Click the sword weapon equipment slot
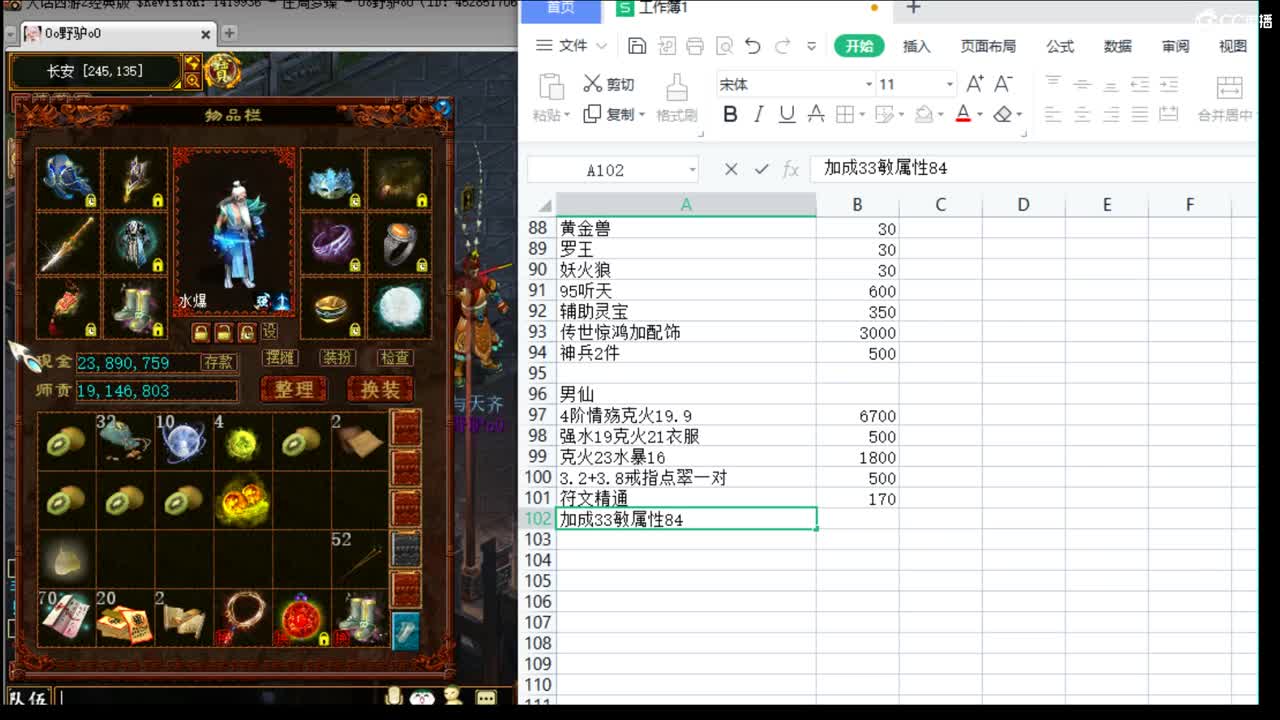The height and width of the screenshot is (720, 1280). pyautogui.click(x=68, y=244)
